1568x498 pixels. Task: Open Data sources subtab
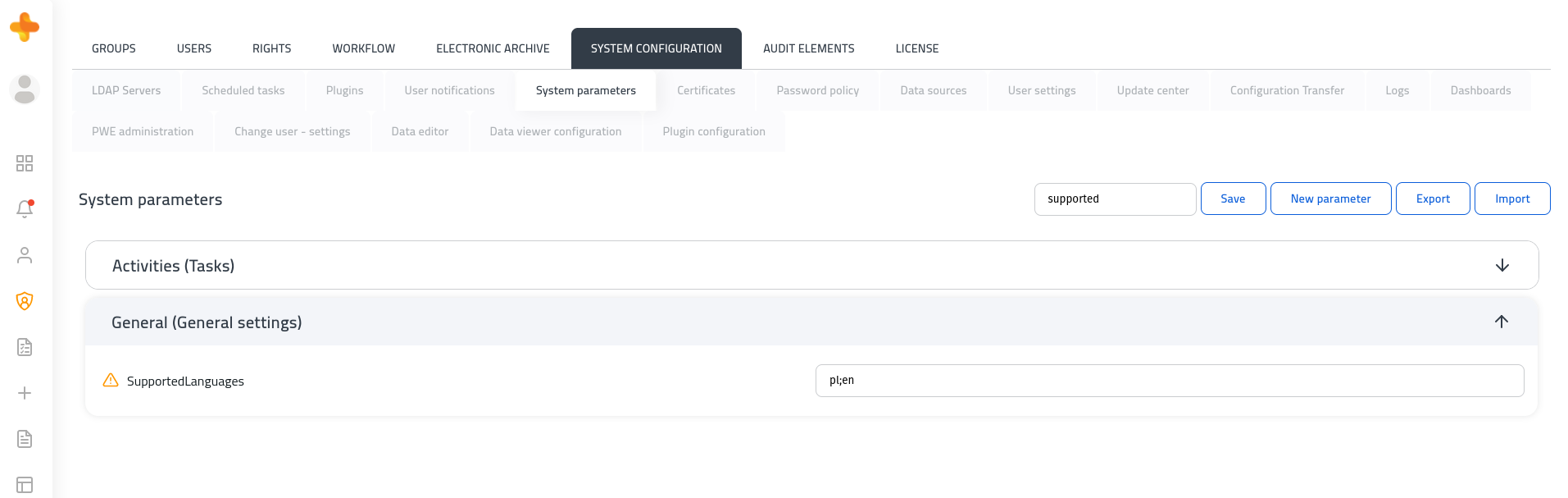(934, 90)
